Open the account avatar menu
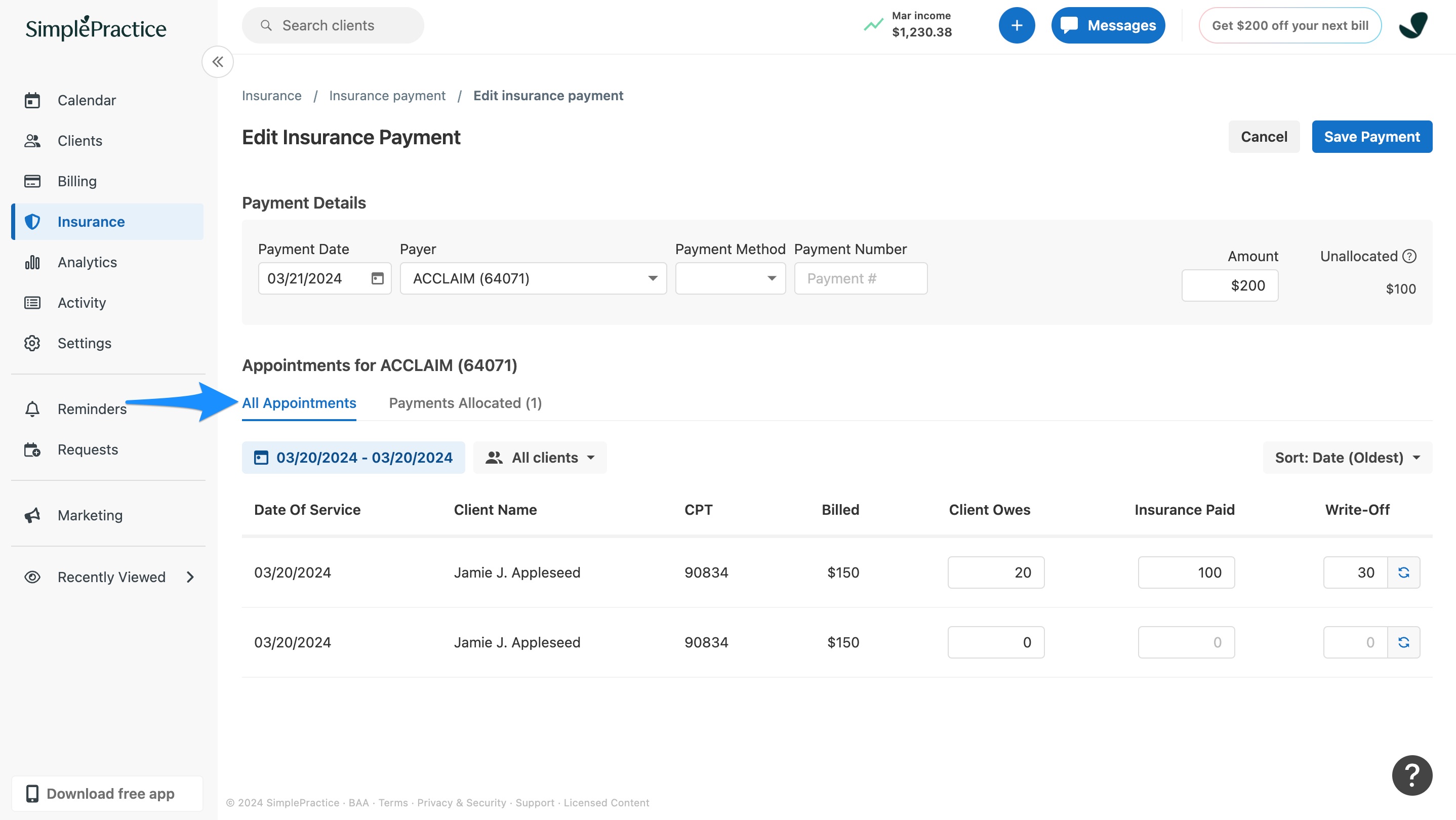 coord(1413,25)
